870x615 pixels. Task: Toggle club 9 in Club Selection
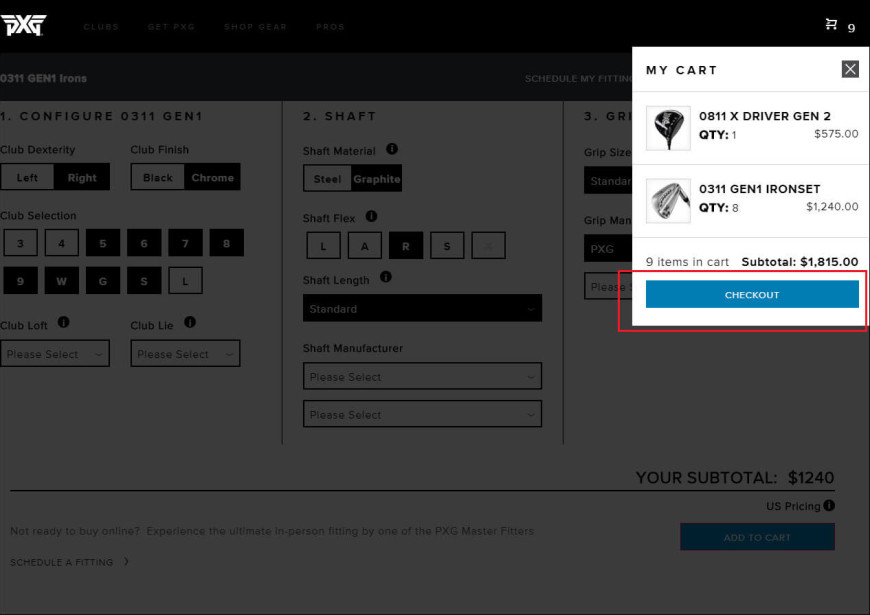click(21, 281)
